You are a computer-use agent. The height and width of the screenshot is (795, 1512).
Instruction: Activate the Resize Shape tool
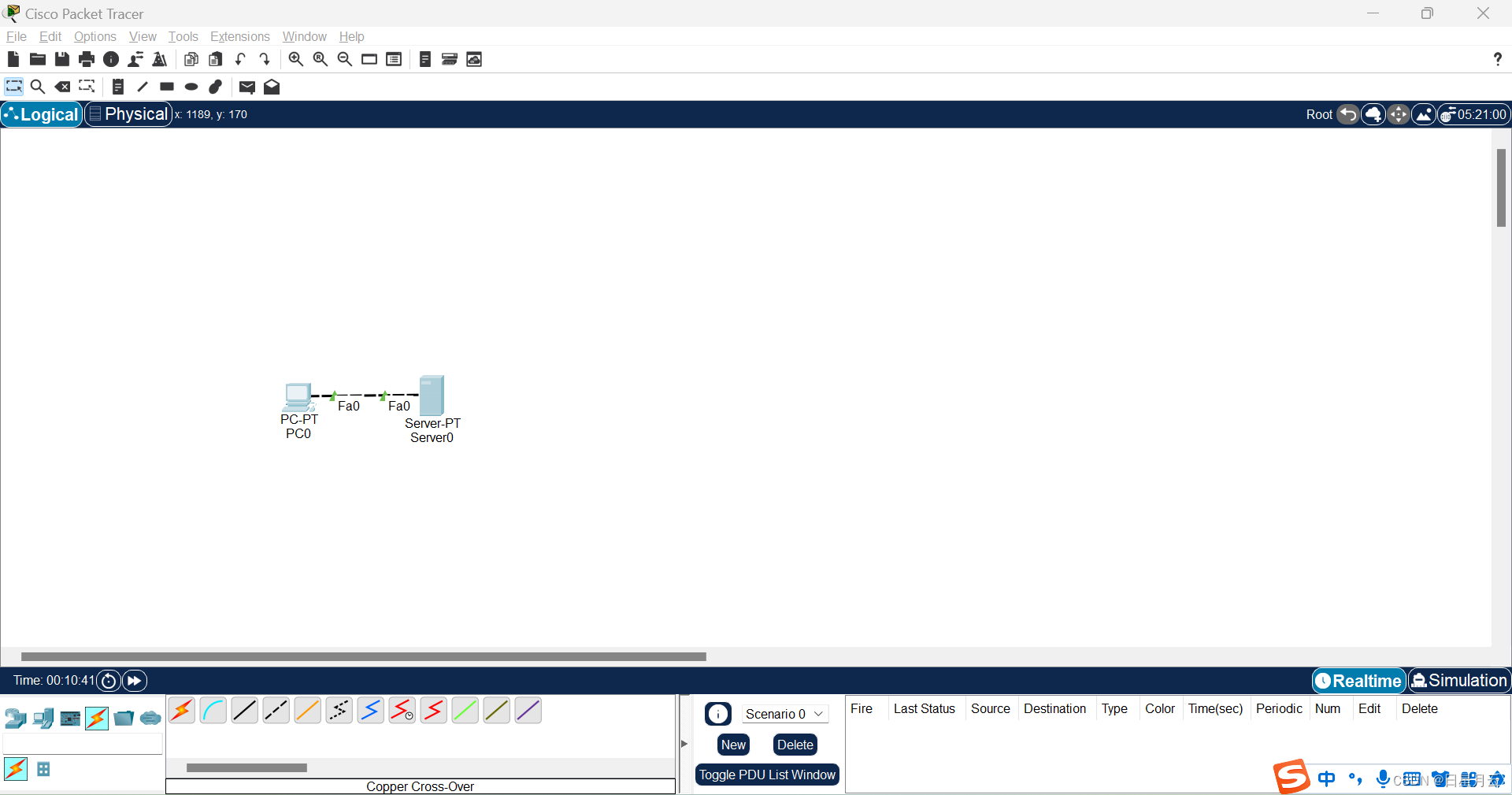click(87, 87)
